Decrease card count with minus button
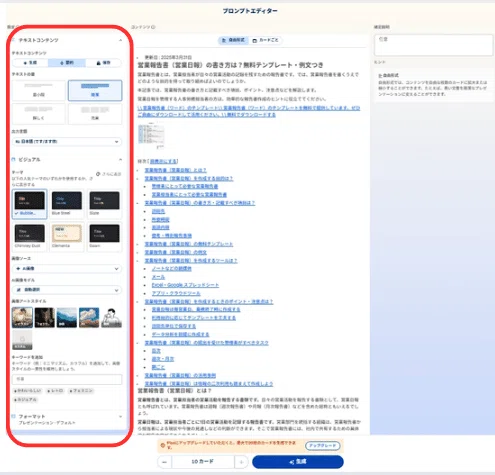The width and height of the screenshot is (495, 475). point(164,462)
